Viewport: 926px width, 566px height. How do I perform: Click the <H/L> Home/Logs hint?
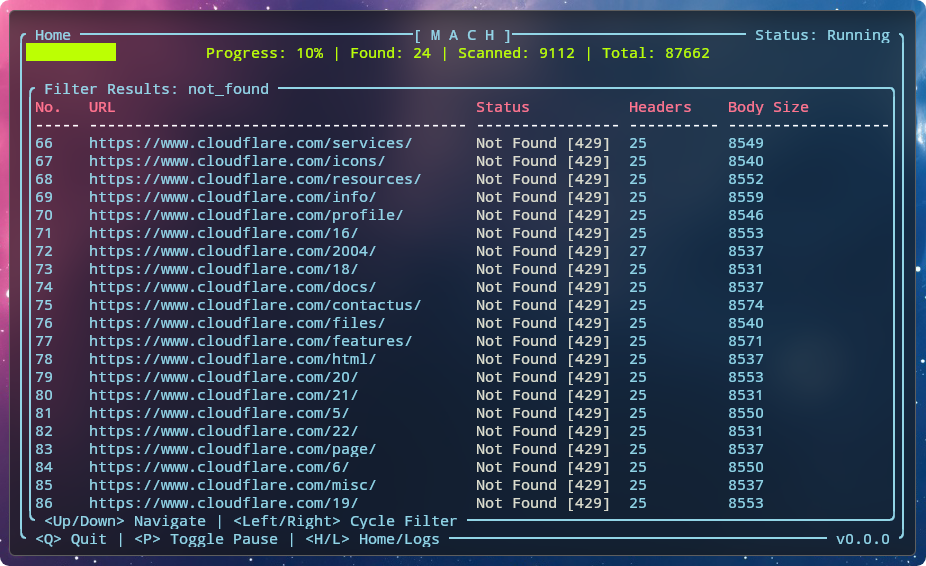tap(372, 540)
